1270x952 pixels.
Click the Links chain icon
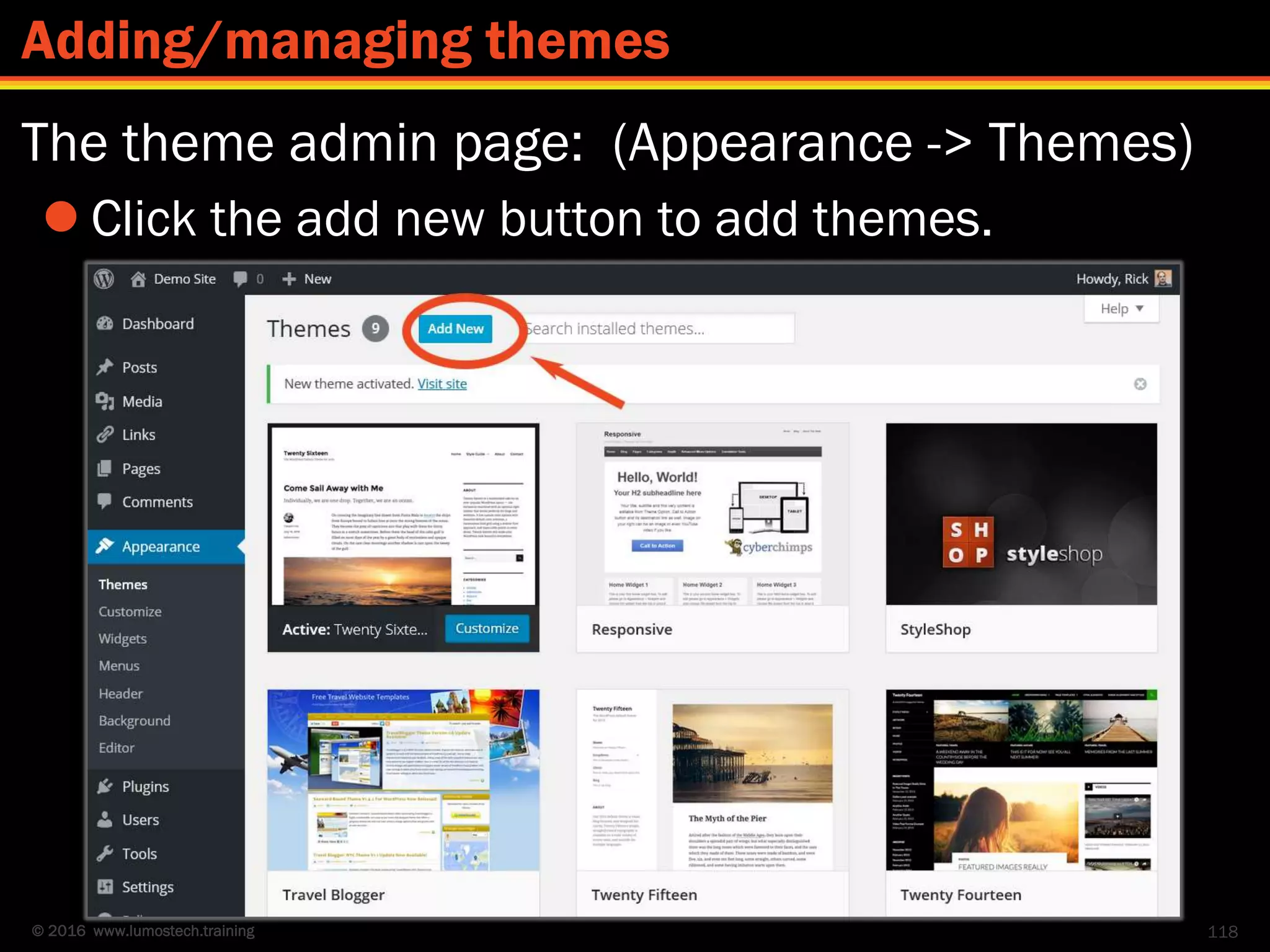pyautogui.click(x=105, y=434)
